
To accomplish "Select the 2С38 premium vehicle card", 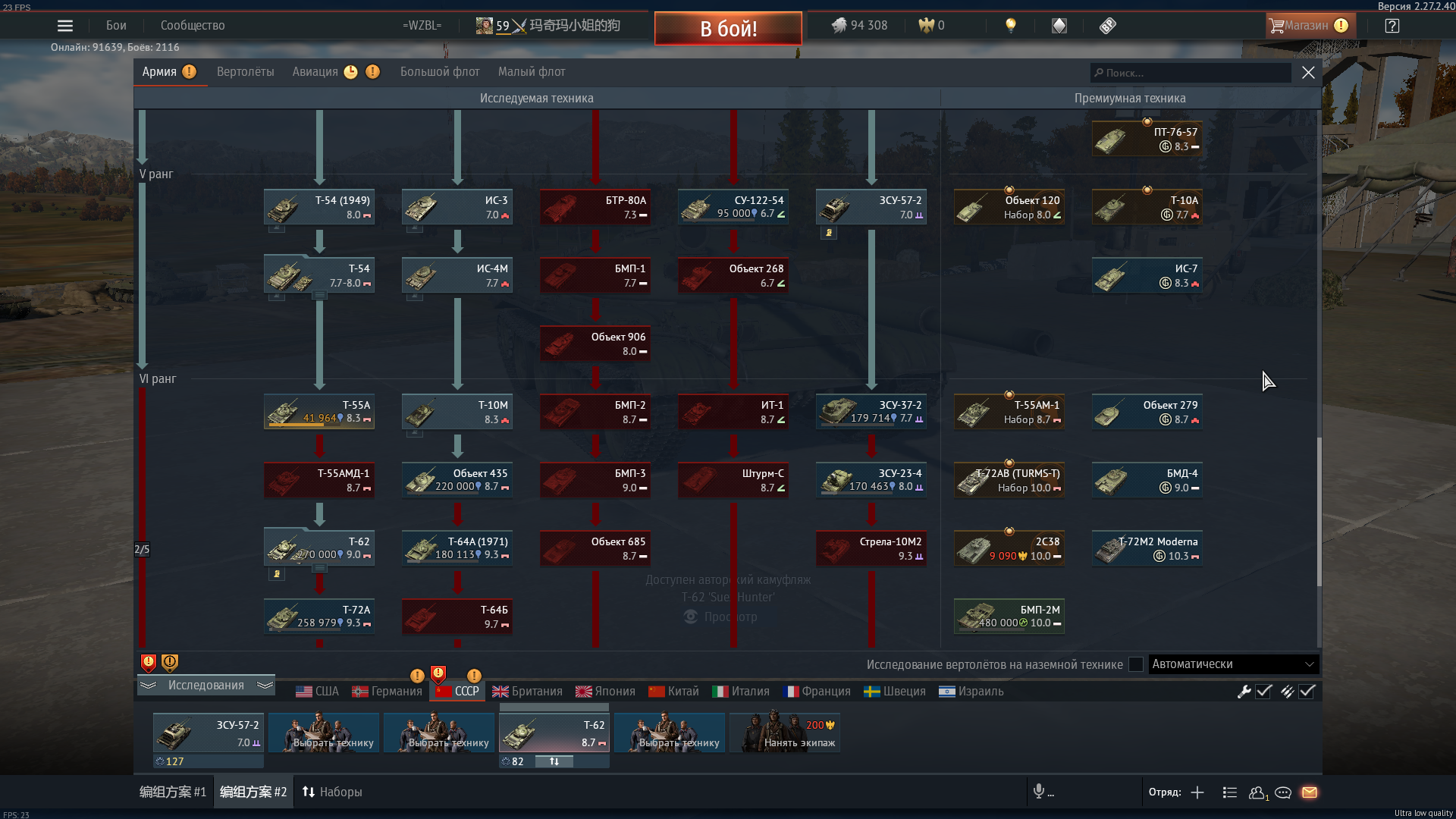I will pyautogui.click(x=1009, y=548).
